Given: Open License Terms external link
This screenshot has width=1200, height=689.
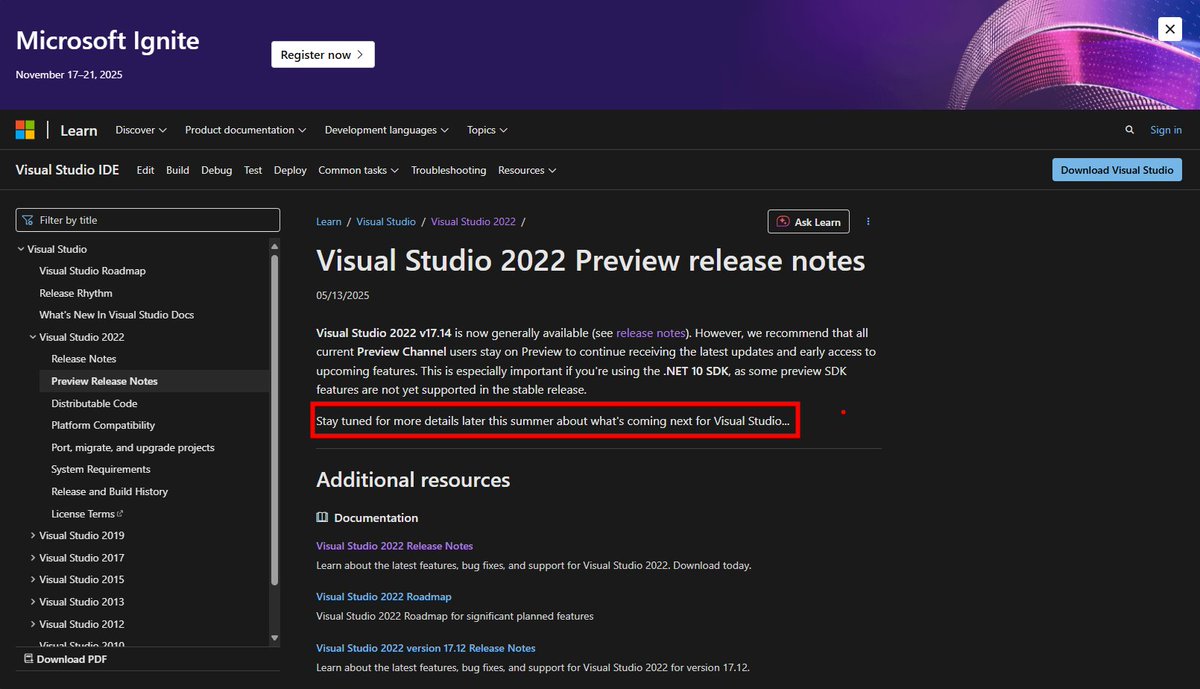Looking at the screenshot, I should tap(87, 514).
